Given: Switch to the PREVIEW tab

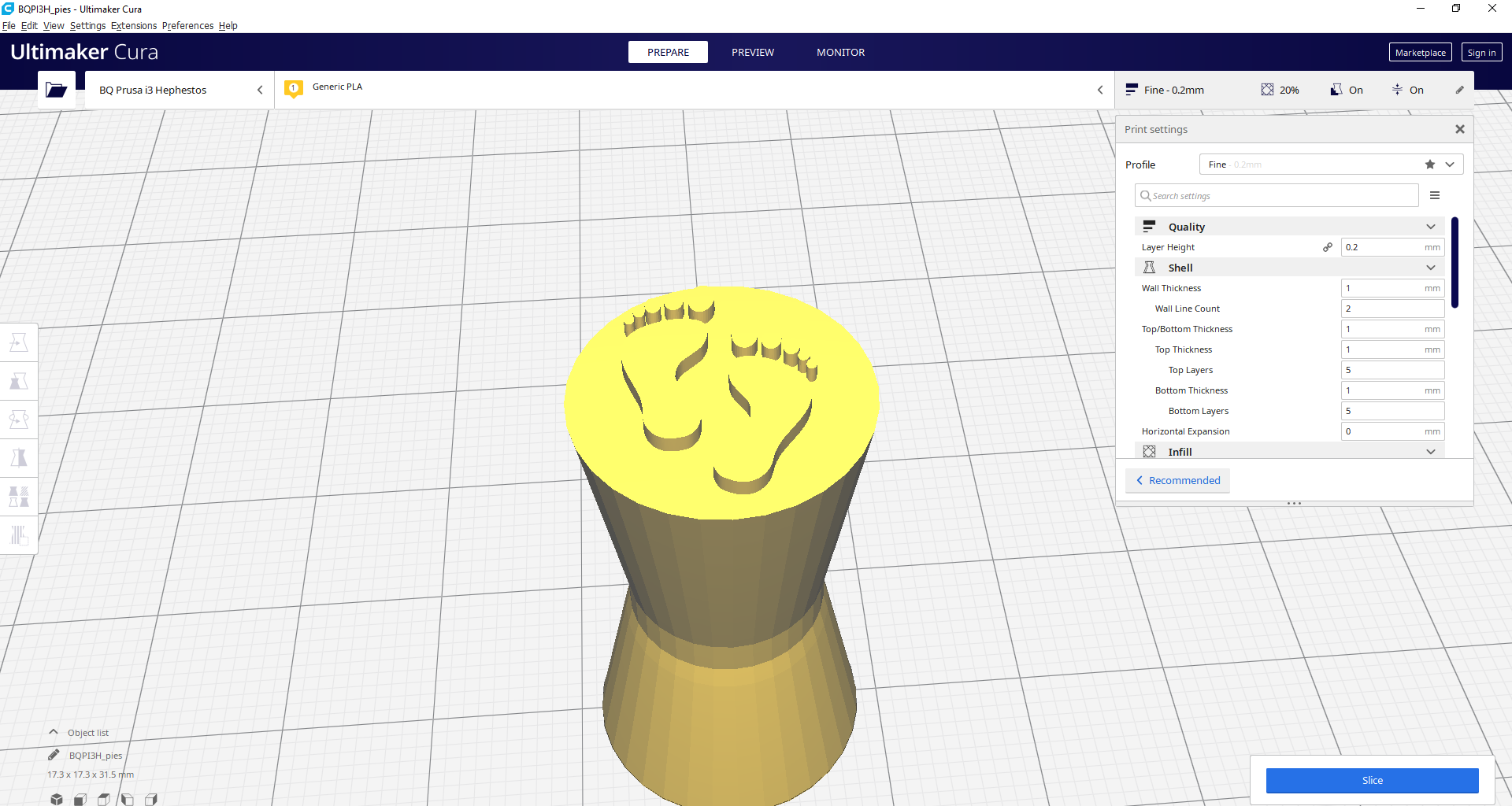Looking at the screenshot, I should pyautogui.click(x=753, y=52).
